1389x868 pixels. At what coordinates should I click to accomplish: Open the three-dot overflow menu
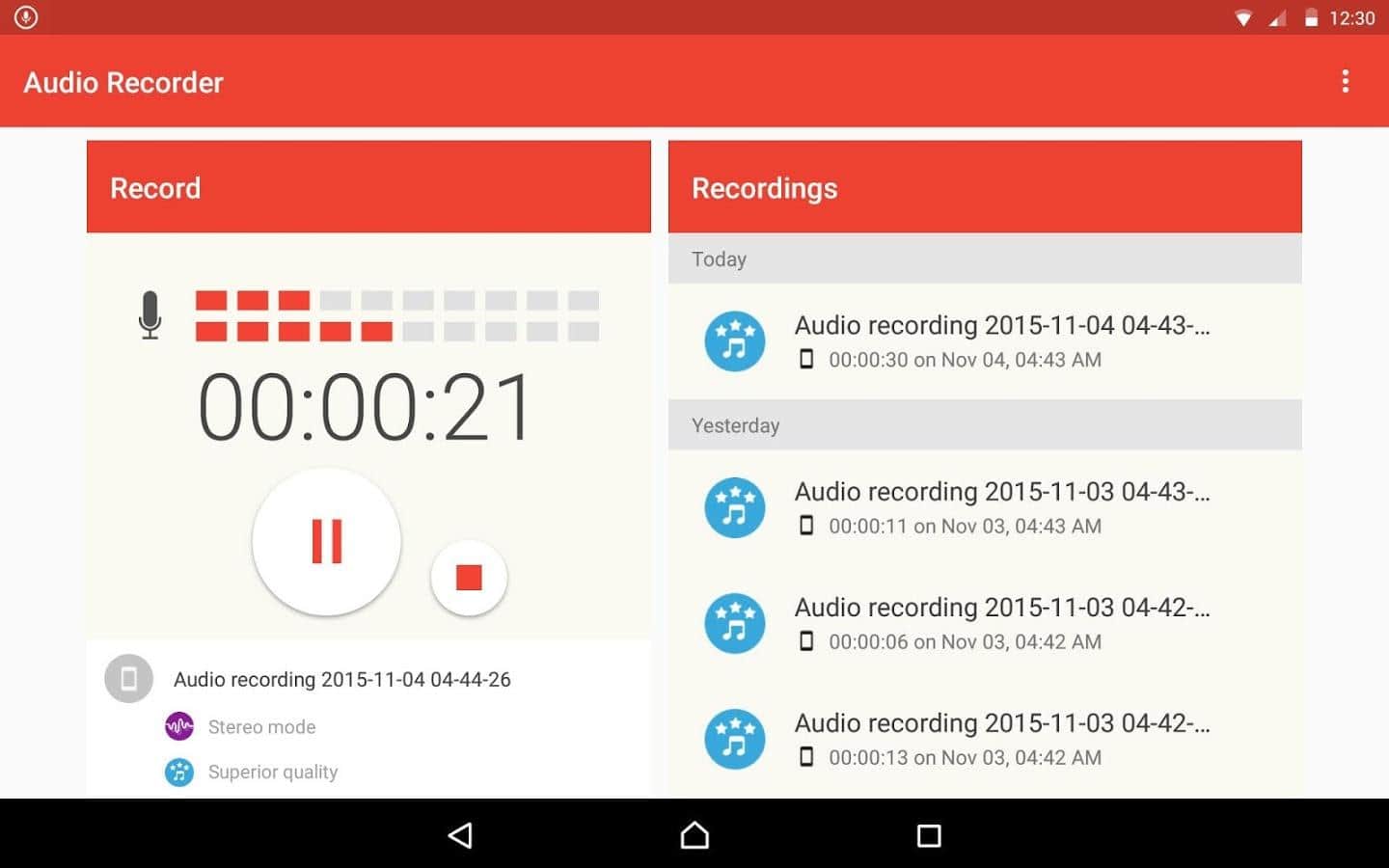click(x=1345, y=82)
